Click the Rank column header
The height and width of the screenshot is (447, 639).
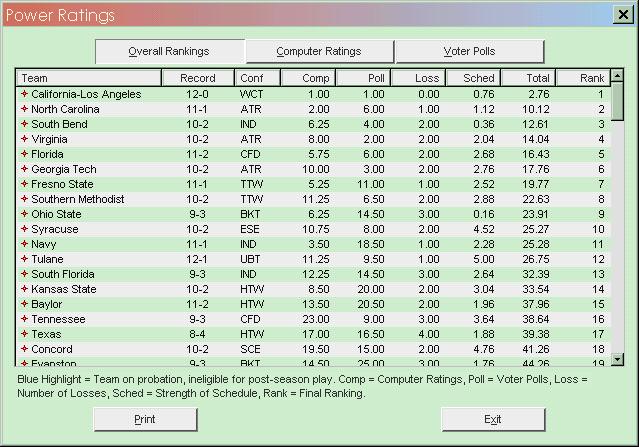(x=581, y=78)
